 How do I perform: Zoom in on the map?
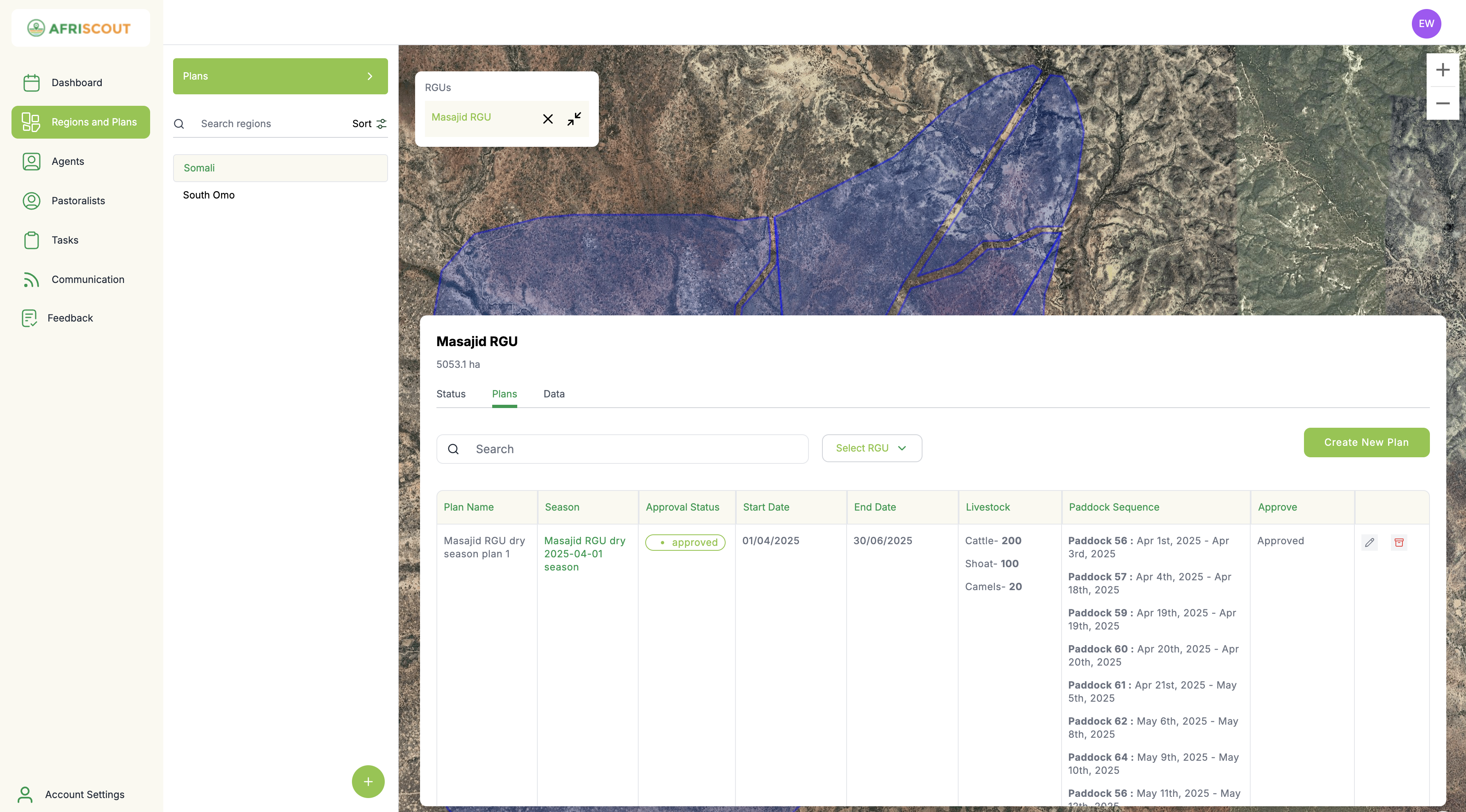(x=1442, y=70)
